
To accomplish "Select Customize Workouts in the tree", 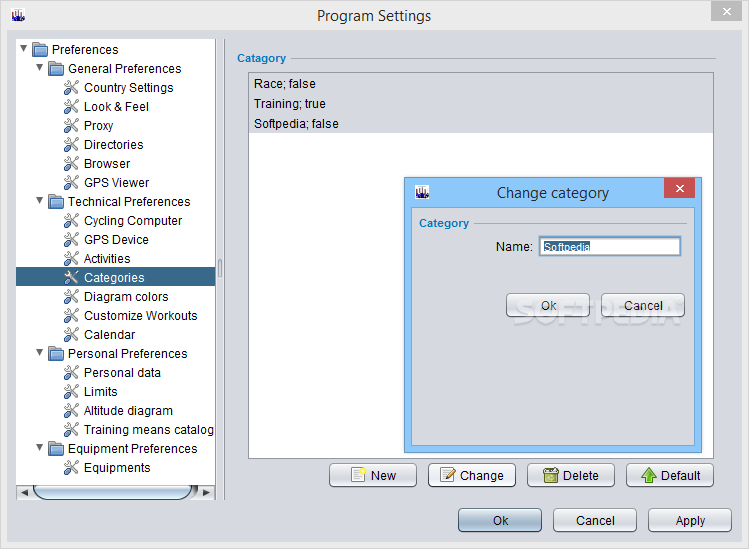I will (140, 316).
